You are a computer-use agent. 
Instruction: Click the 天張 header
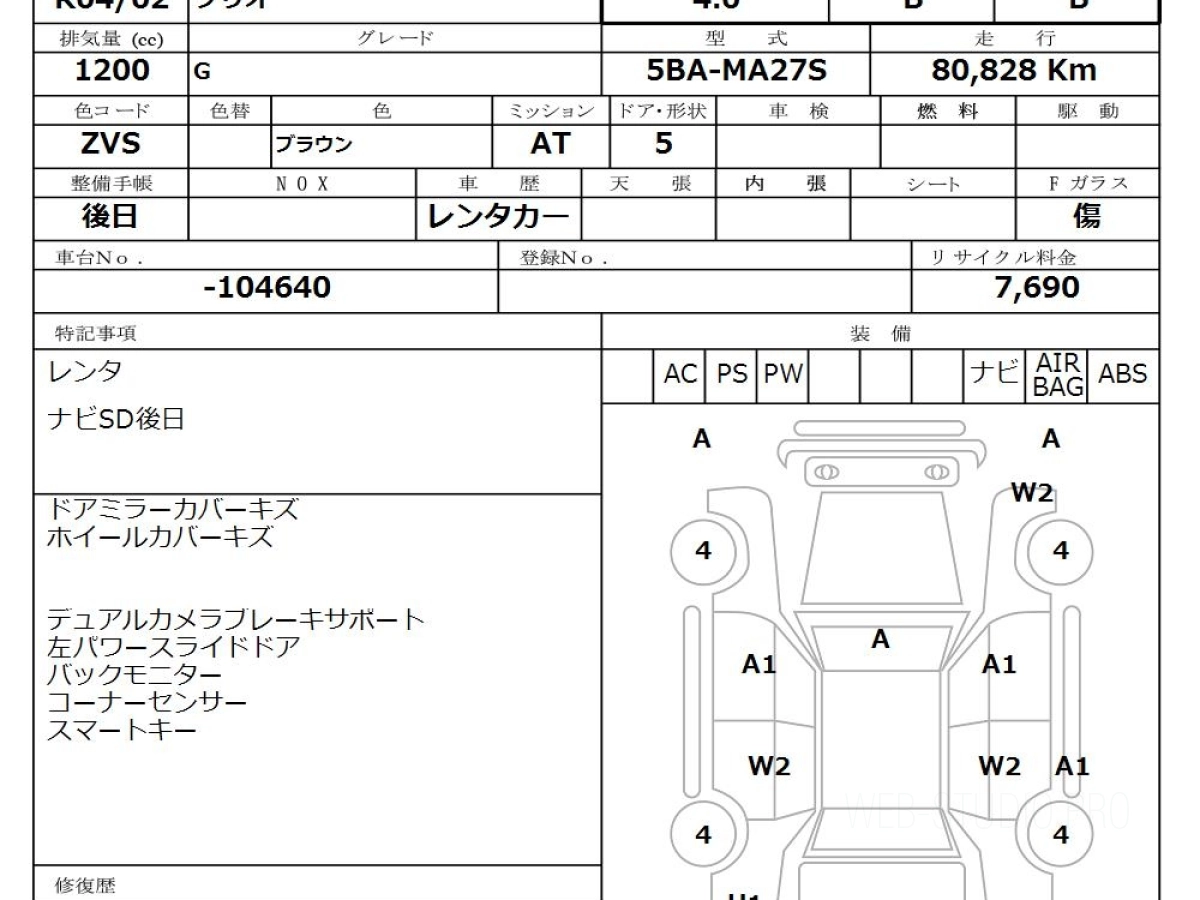[x=651, y=184]
